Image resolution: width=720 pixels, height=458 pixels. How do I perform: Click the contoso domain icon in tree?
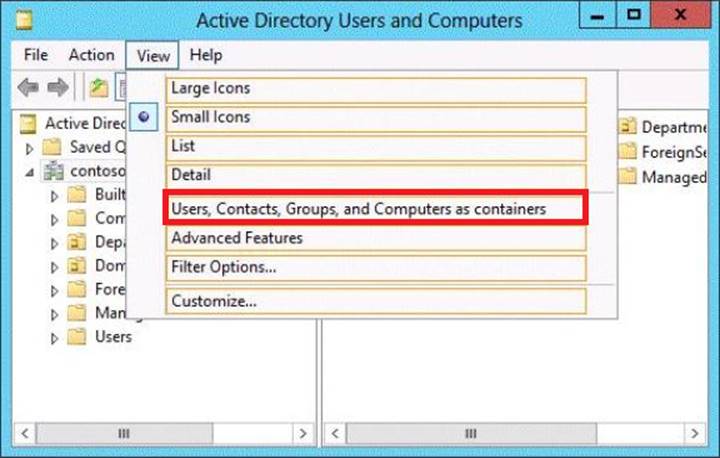coord(53,171)
